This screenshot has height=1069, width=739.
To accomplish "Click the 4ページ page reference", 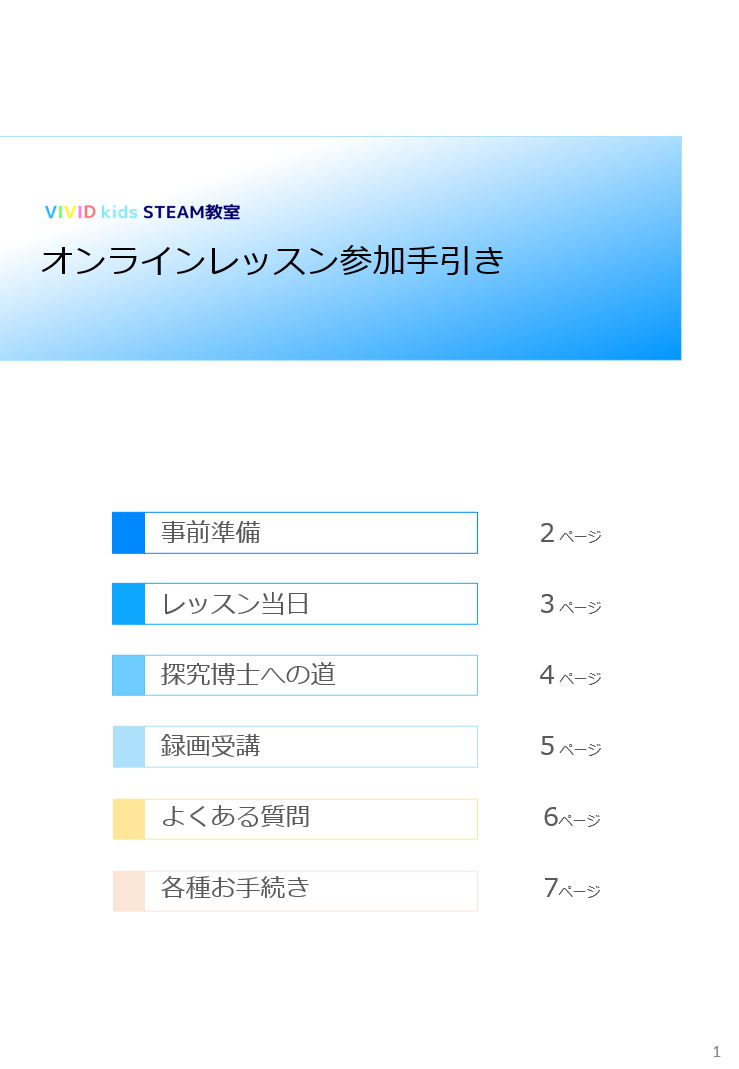I will tap(571, 675).
